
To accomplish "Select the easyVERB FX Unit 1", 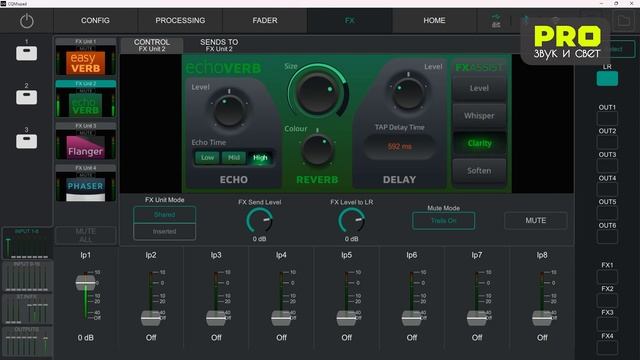I will [86, 57].
